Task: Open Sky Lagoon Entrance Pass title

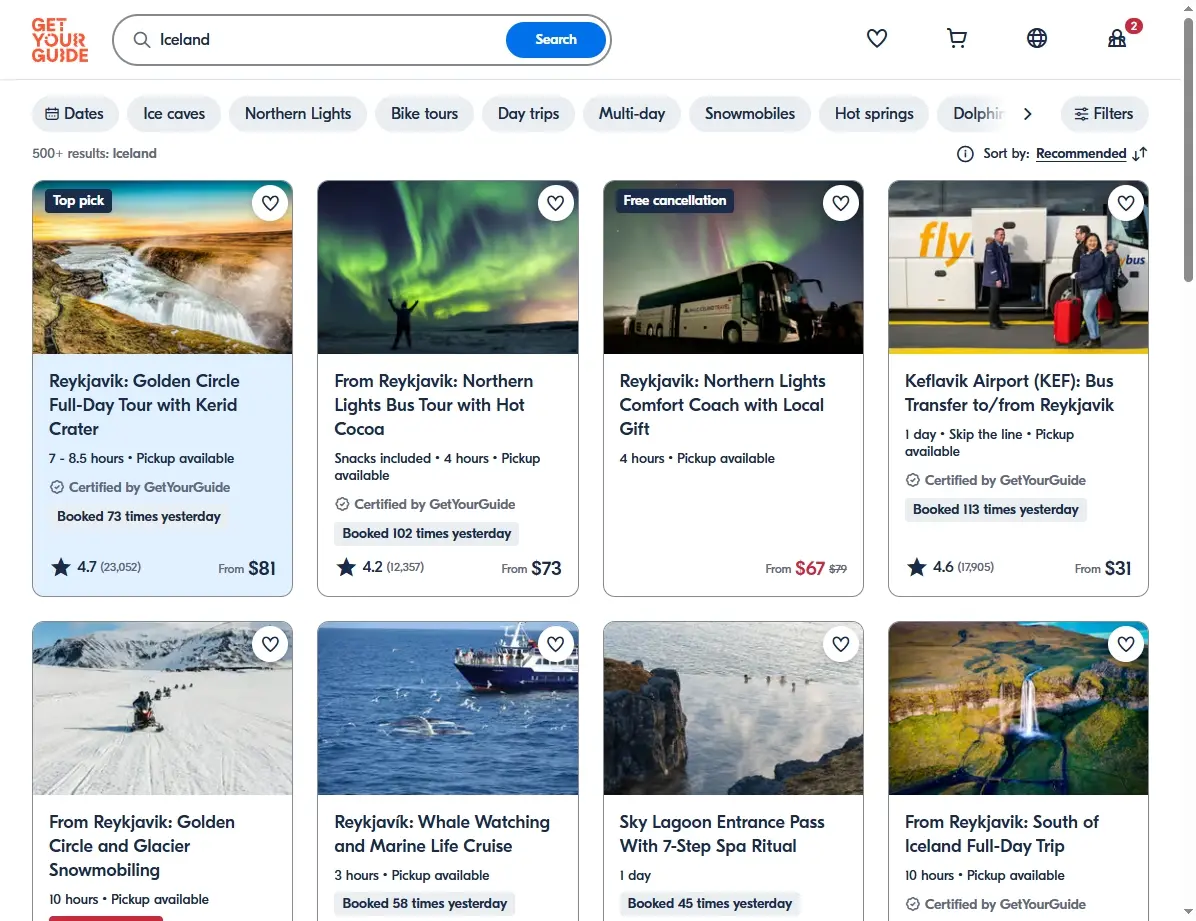Action: 722,834
